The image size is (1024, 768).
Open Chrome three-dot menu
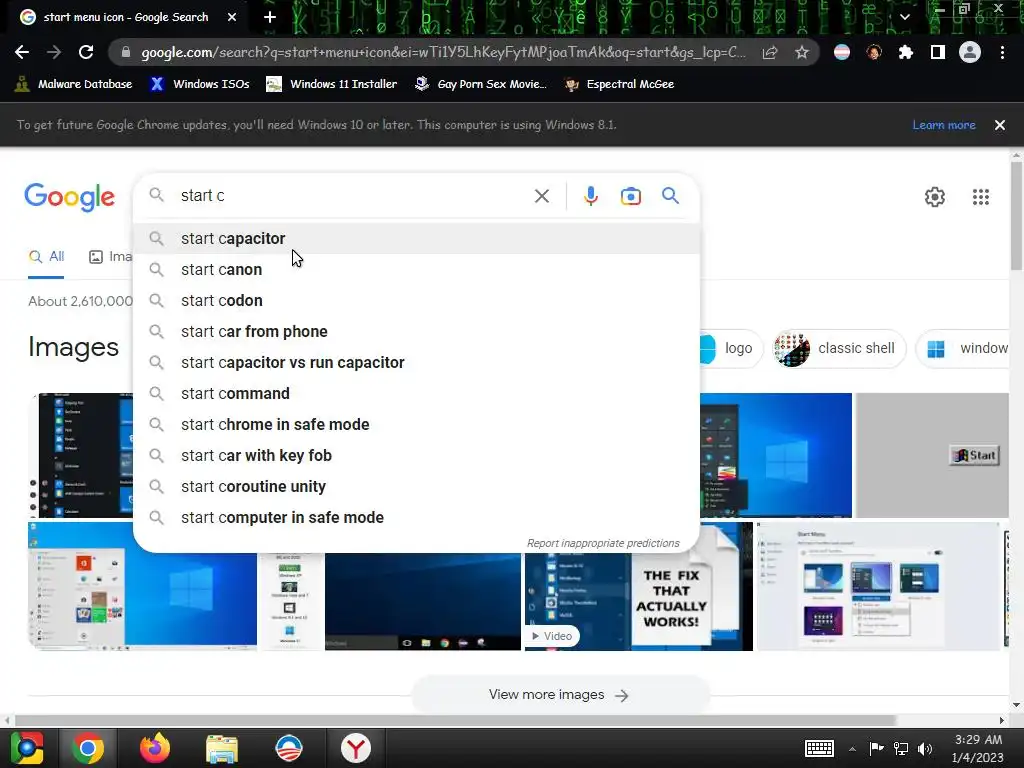coord(1002,52)
